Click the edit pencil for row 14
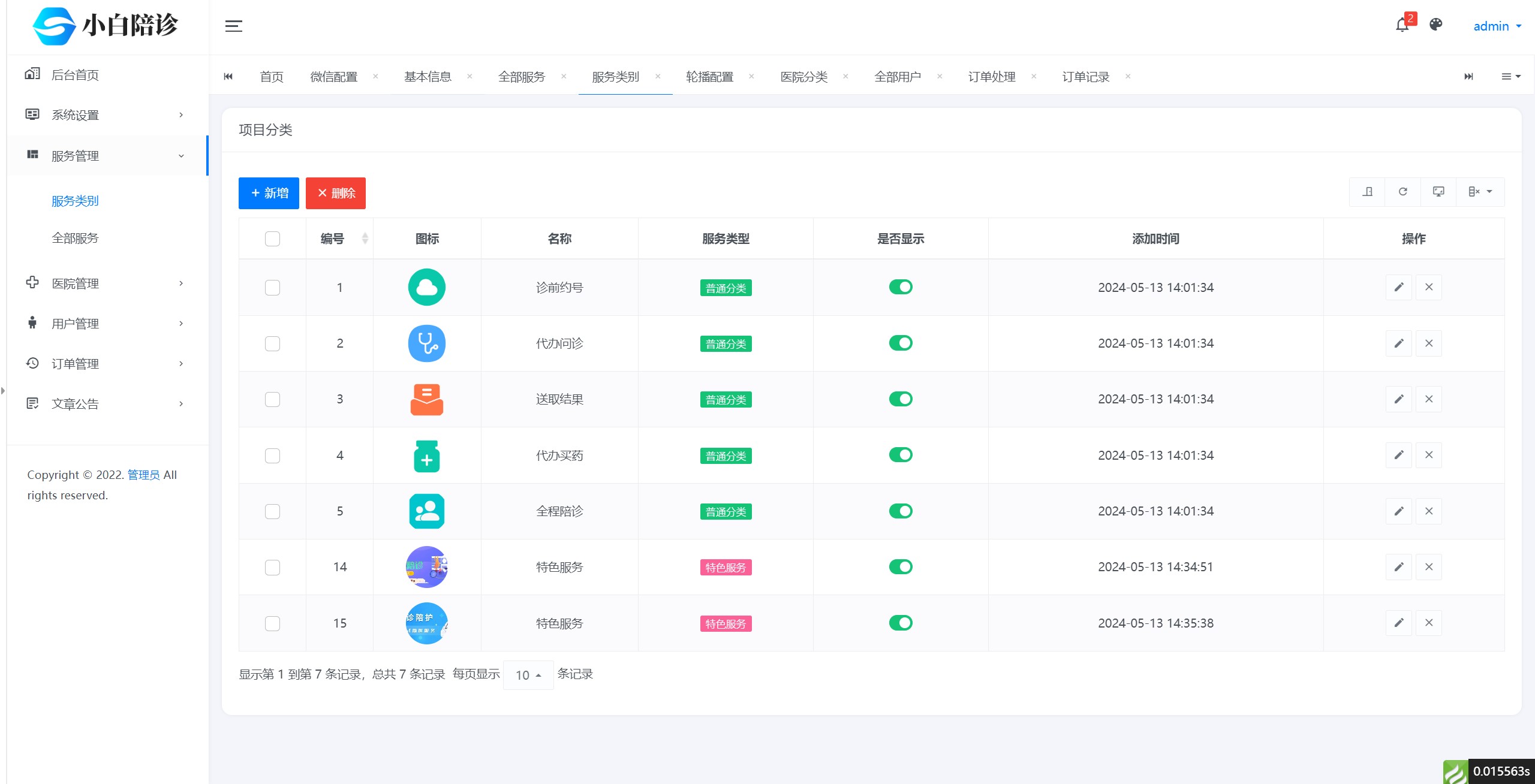This screenshot has width=1535, height=784. (1399, 567)
